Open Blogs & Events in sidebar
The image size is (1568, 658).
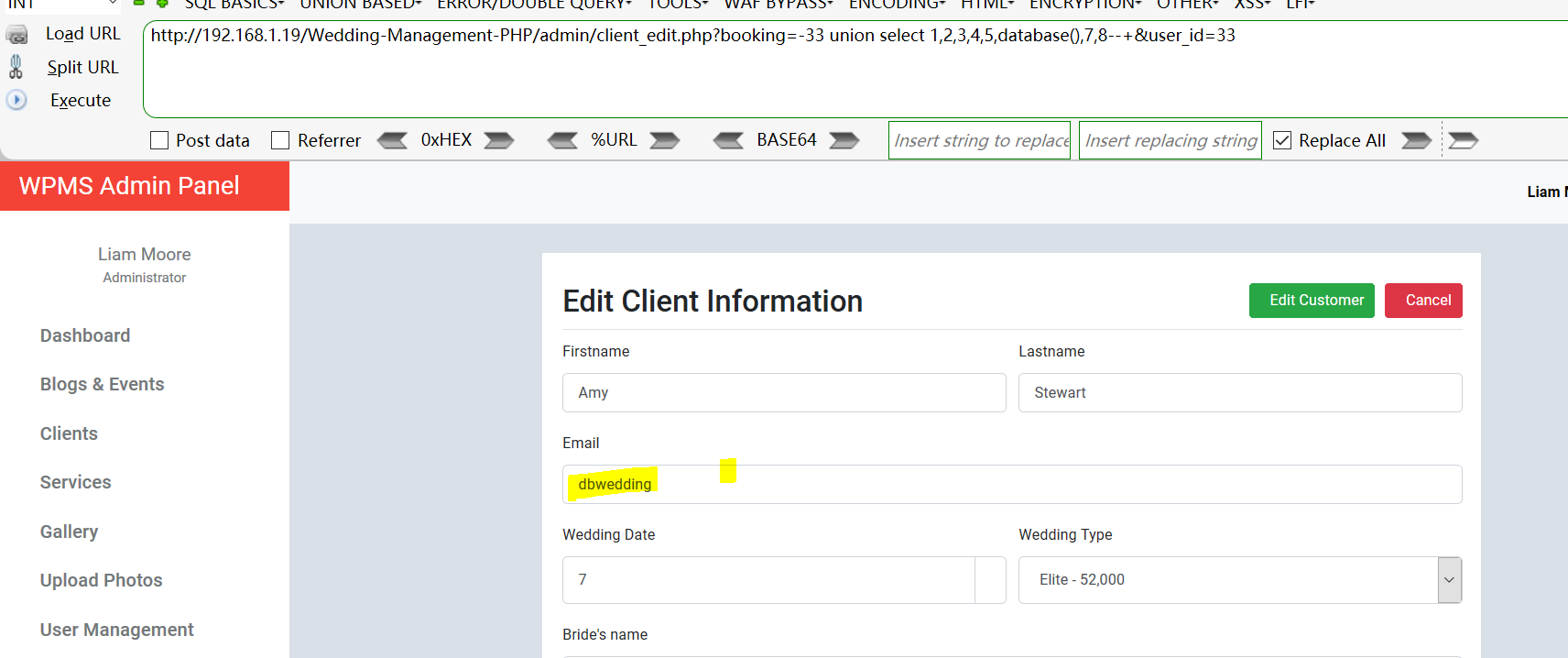point(103,384)
